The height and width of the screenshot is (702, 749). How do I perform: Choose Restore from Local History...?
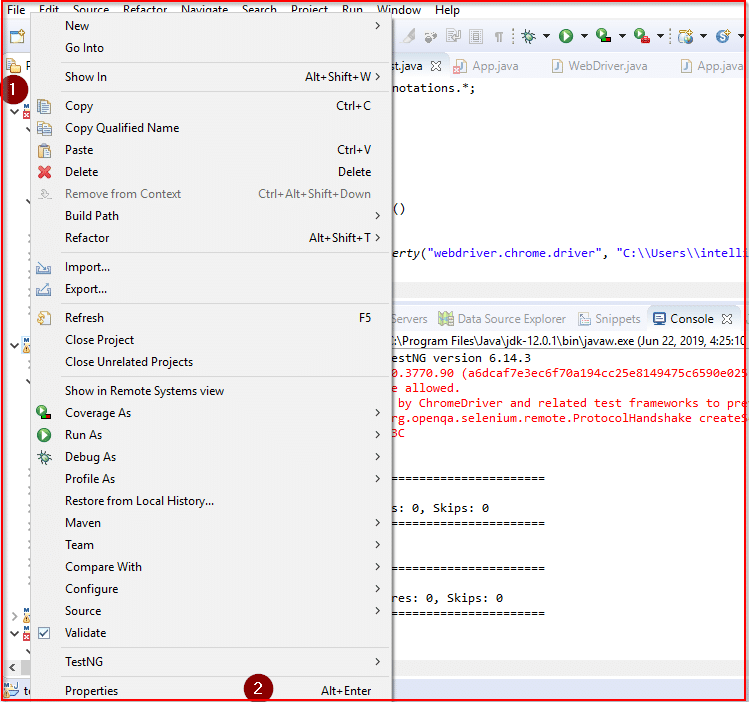[x=211, y=501]
